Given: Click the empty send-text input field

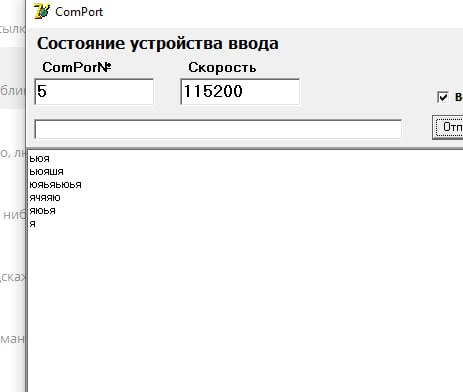Looking at the screenshot, I should tap(218, 129).
